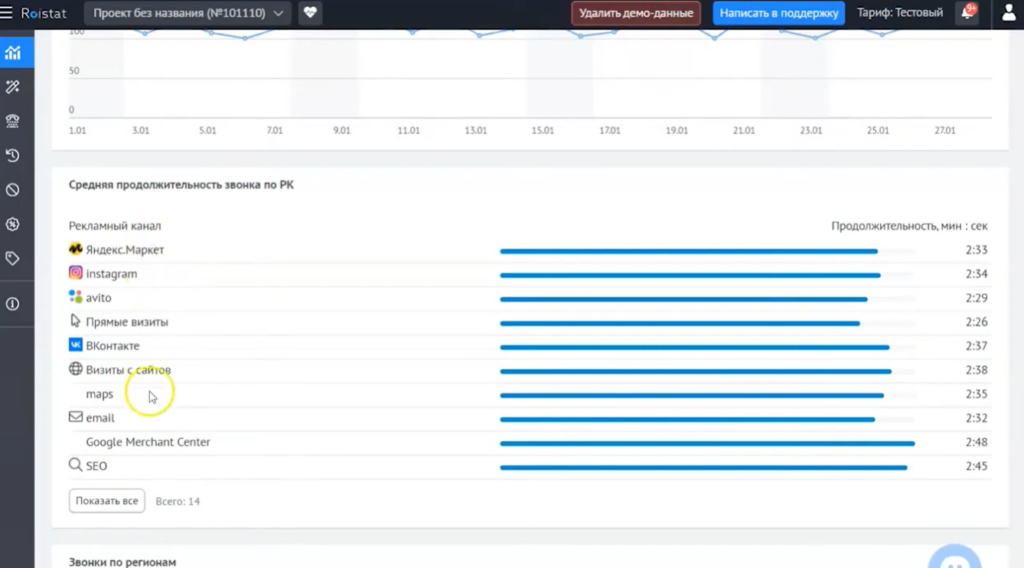Open the history clock icon in the sidebar
1024x568 pixels.
[x=13, y=155]
